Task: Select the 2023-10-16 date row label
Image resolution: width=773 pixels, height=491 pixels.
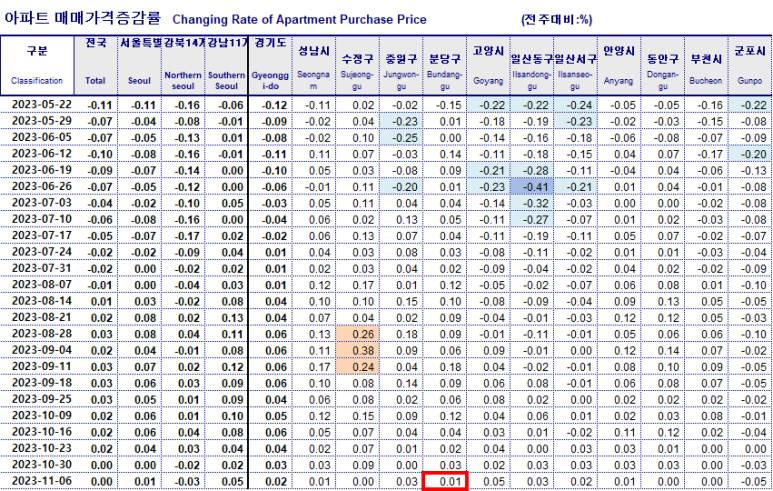Action: pyautogui.click(x=42, y=431)
